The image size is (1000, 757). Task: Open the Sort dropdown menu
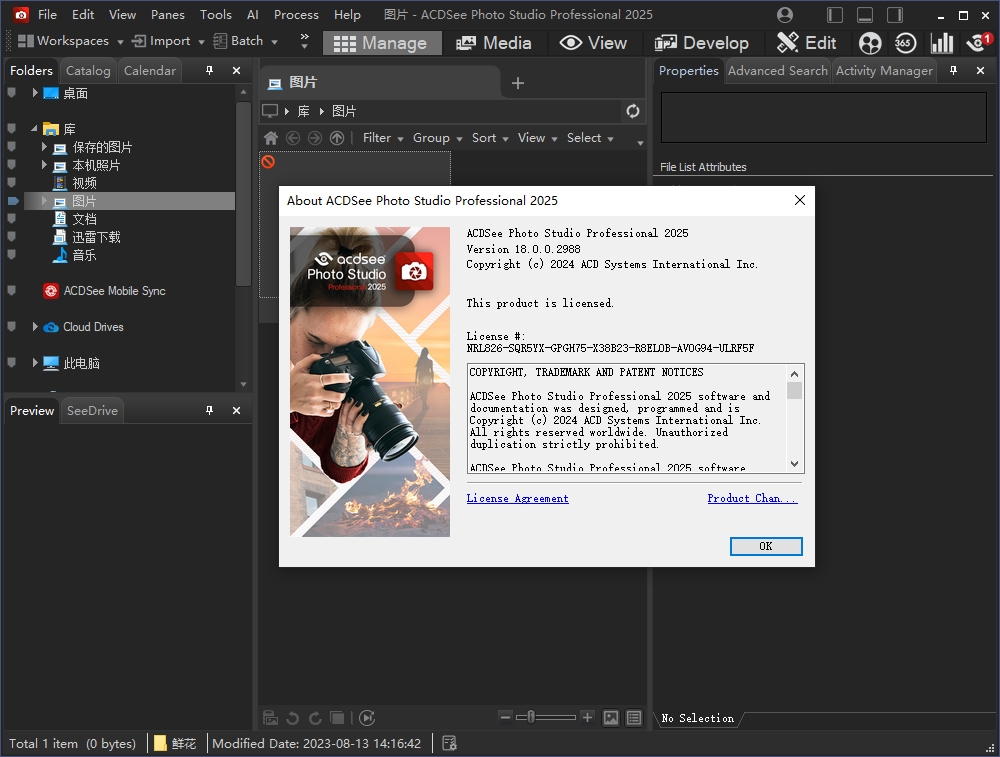490,138
